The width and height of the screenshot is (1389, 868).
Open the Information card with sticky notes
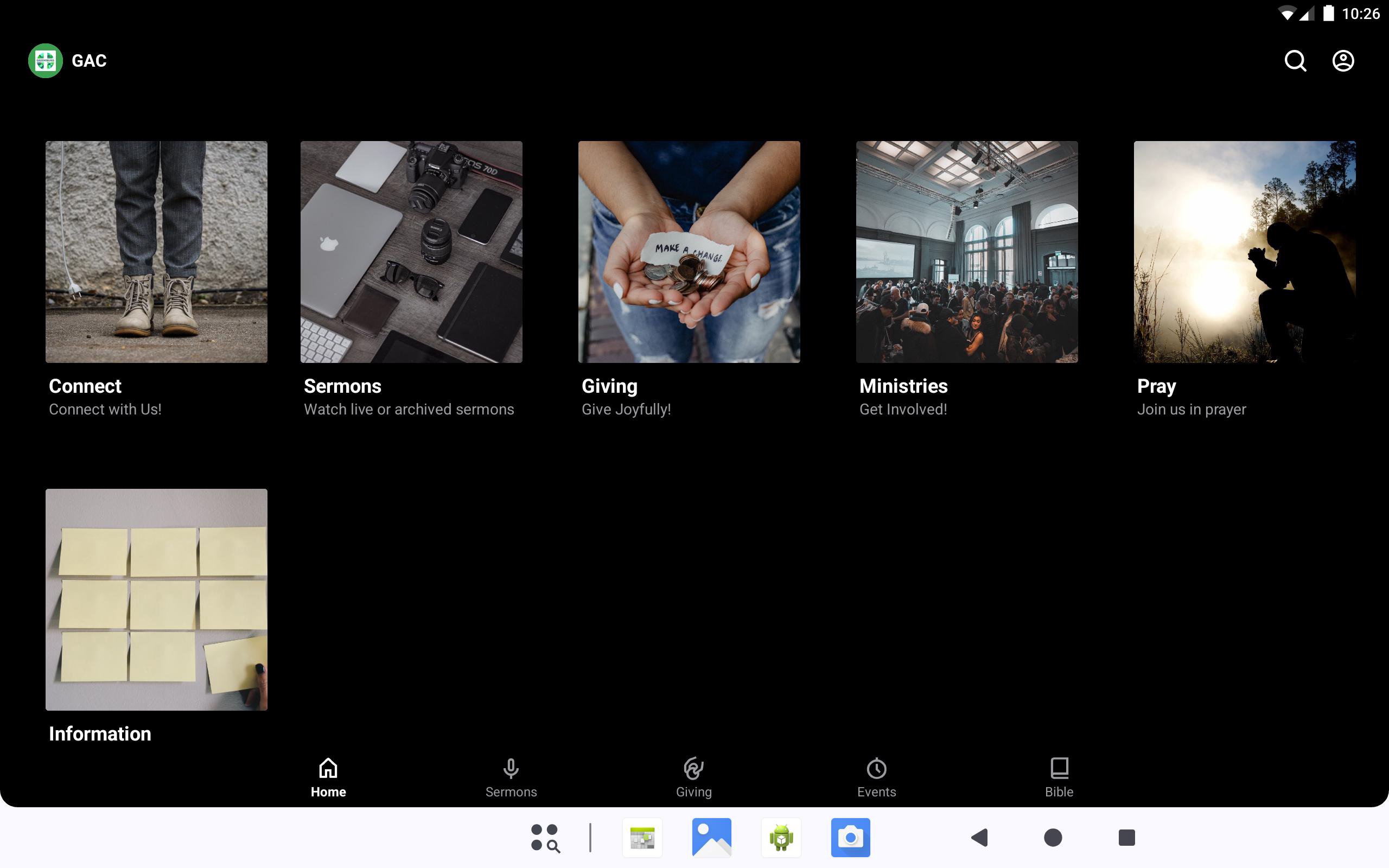(156, 599)
